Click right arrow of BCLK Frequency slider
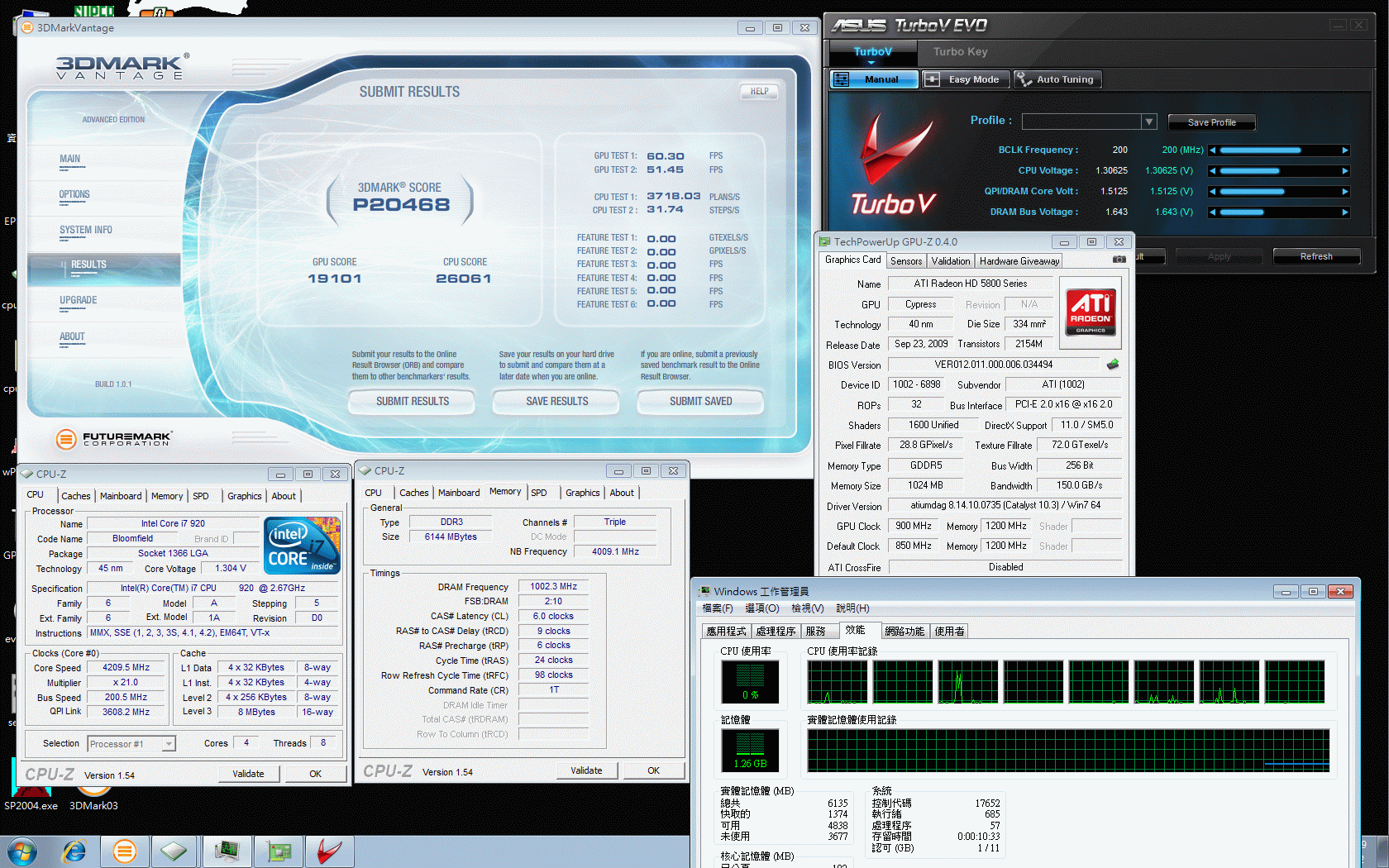1389x868 pixels. [1345, 150]
